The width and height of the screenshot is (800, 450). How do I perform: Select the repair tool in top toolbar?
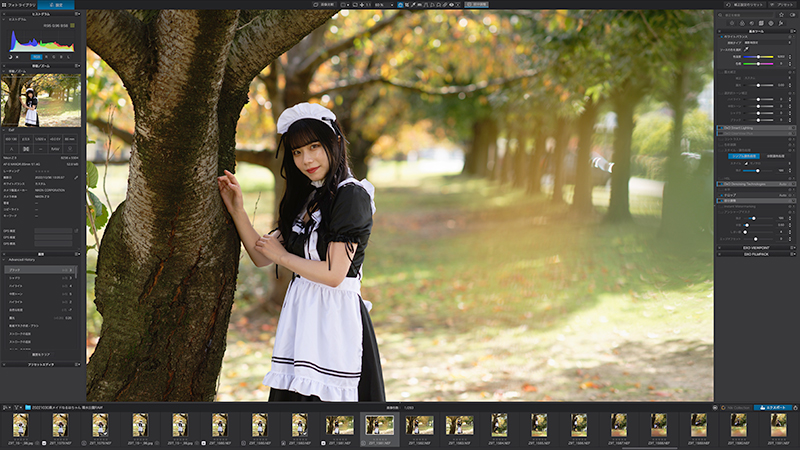[x=445, y=5]
